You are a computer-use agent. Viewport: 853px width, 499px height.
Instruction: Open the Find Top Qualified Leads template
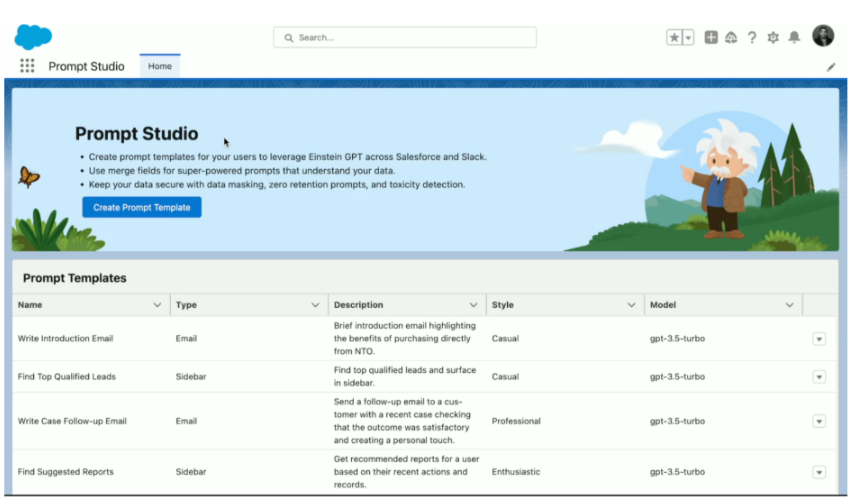(x=66, y=377)
